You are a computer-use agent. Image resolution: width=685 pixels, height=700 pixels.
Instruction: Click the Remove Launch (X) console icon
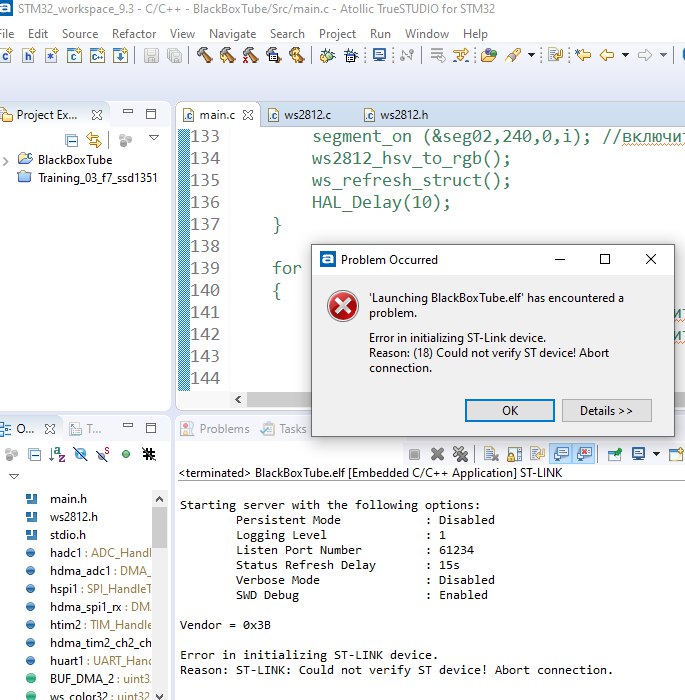tap(437, 454)
